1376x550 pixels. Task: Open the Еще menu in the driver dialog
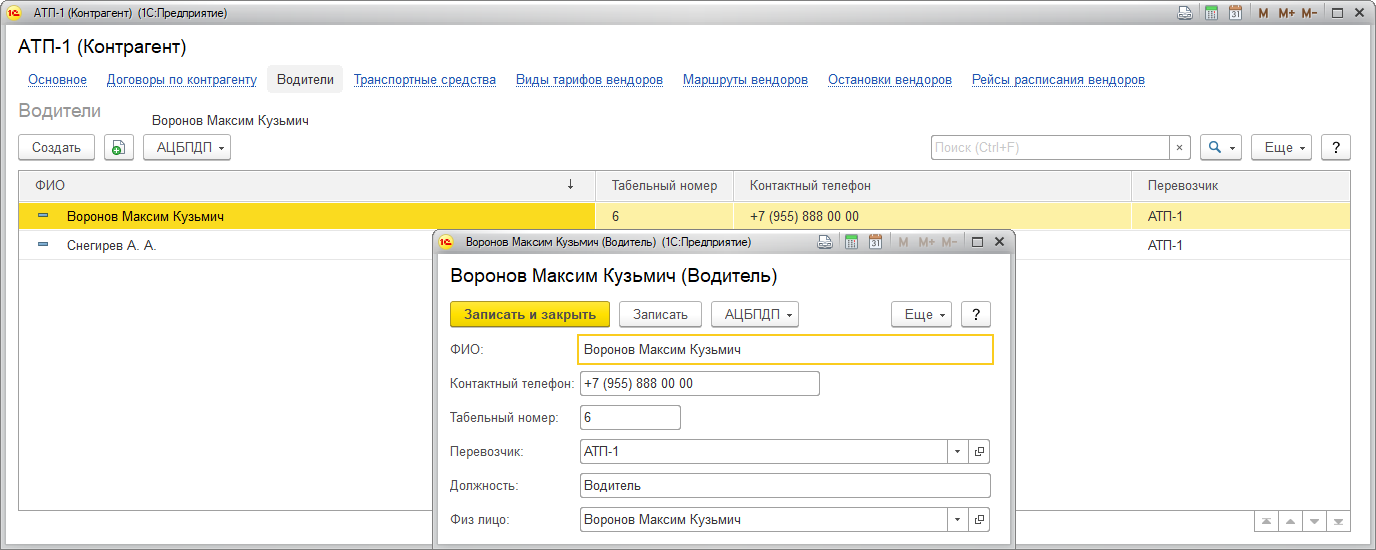pos(921,314)
